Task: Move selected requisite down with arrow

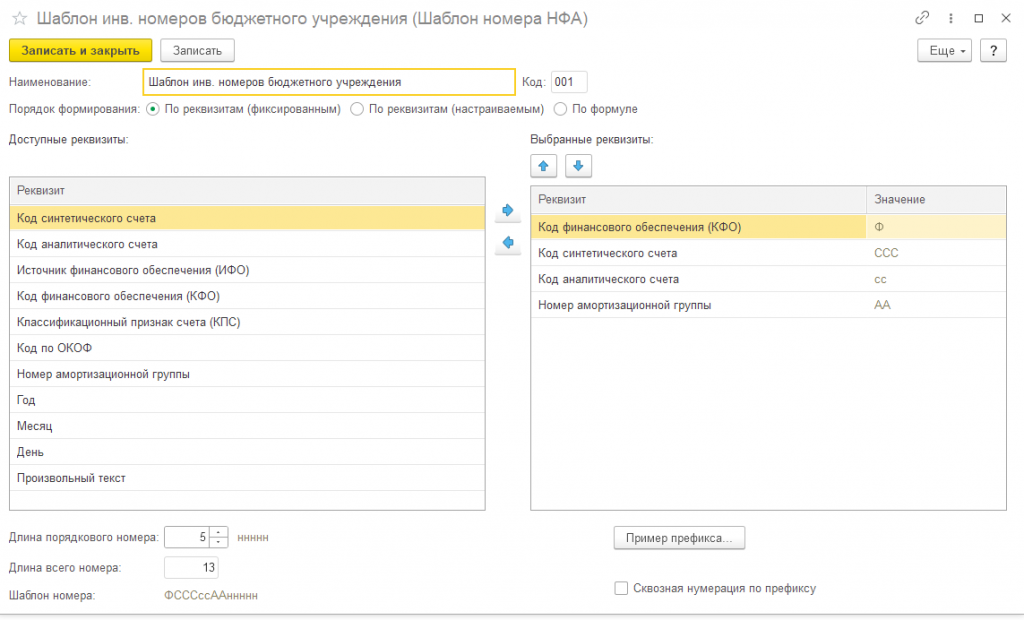Action: click(578, 166)
